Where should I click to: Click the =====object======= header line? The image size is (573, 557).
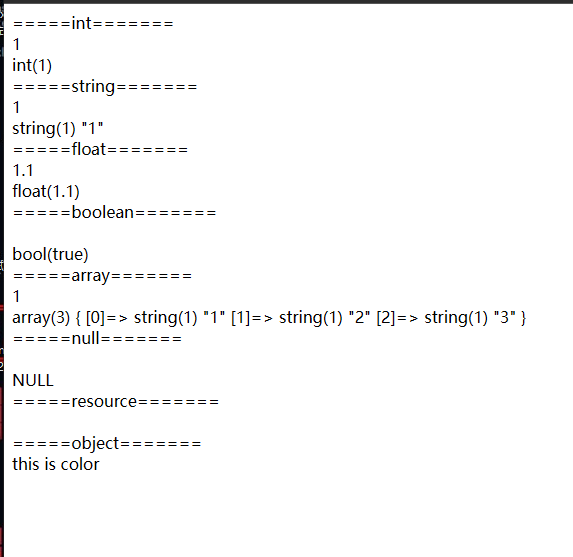107,444
